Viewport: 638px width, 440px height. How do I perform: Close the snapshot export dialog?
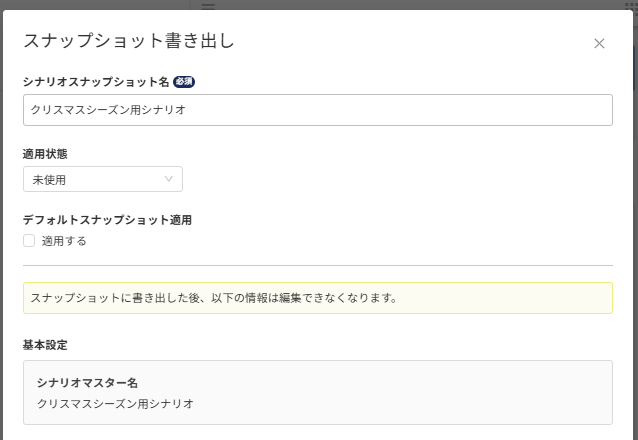[x=599, y=44]
